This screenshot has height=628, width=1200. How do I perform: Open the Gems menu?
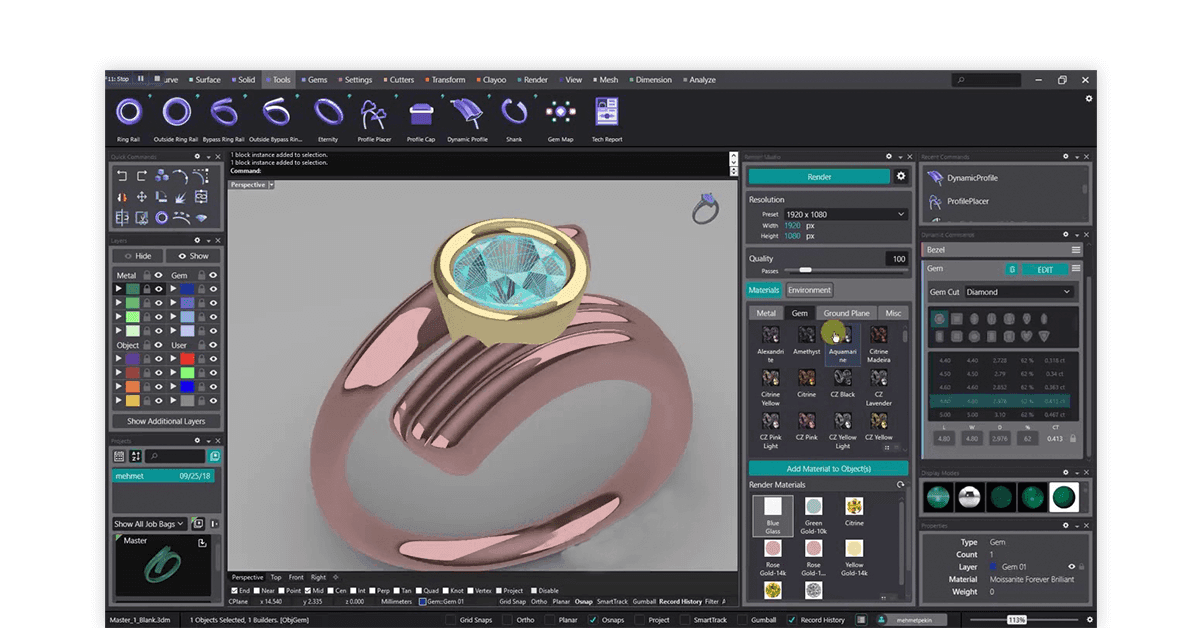click(316, 79)
